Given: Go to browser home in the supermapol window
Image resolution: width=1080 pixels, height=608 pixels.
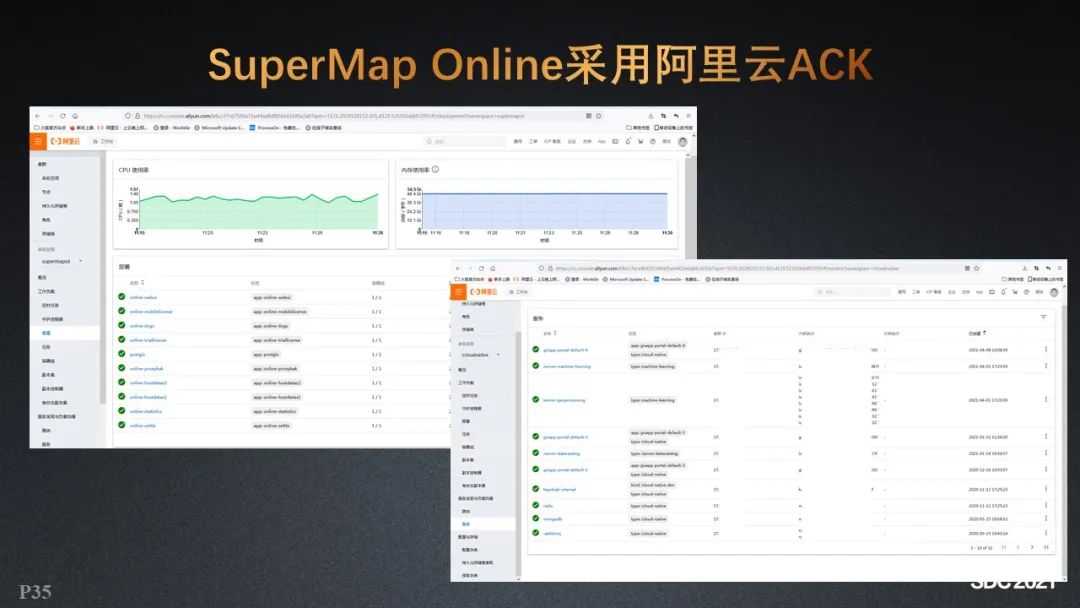Looking at the screenshot, I should (75, 116).
